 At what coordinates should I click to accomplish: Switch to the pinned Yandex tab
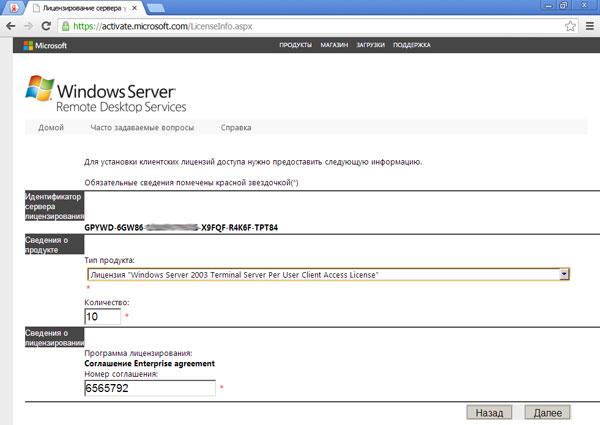pyautogui.click(x=13, y=8)
